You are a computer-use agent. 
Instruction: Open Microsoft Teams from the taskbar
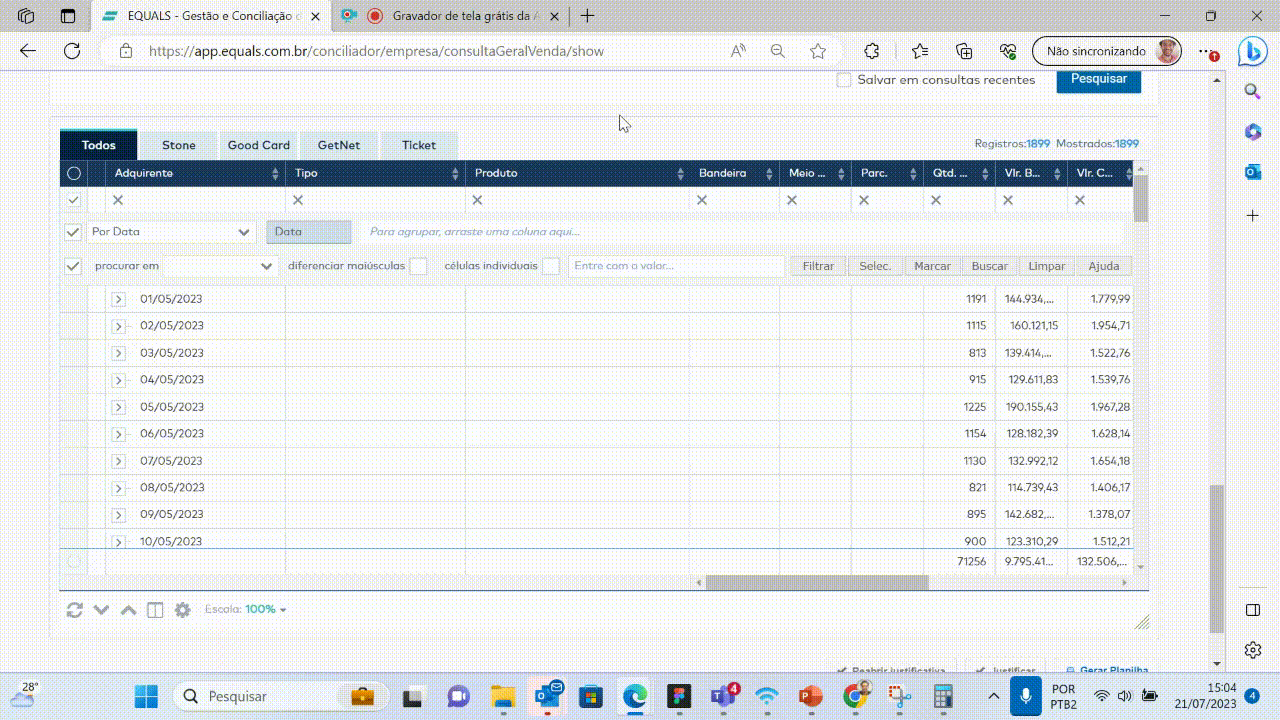point(722,696)
